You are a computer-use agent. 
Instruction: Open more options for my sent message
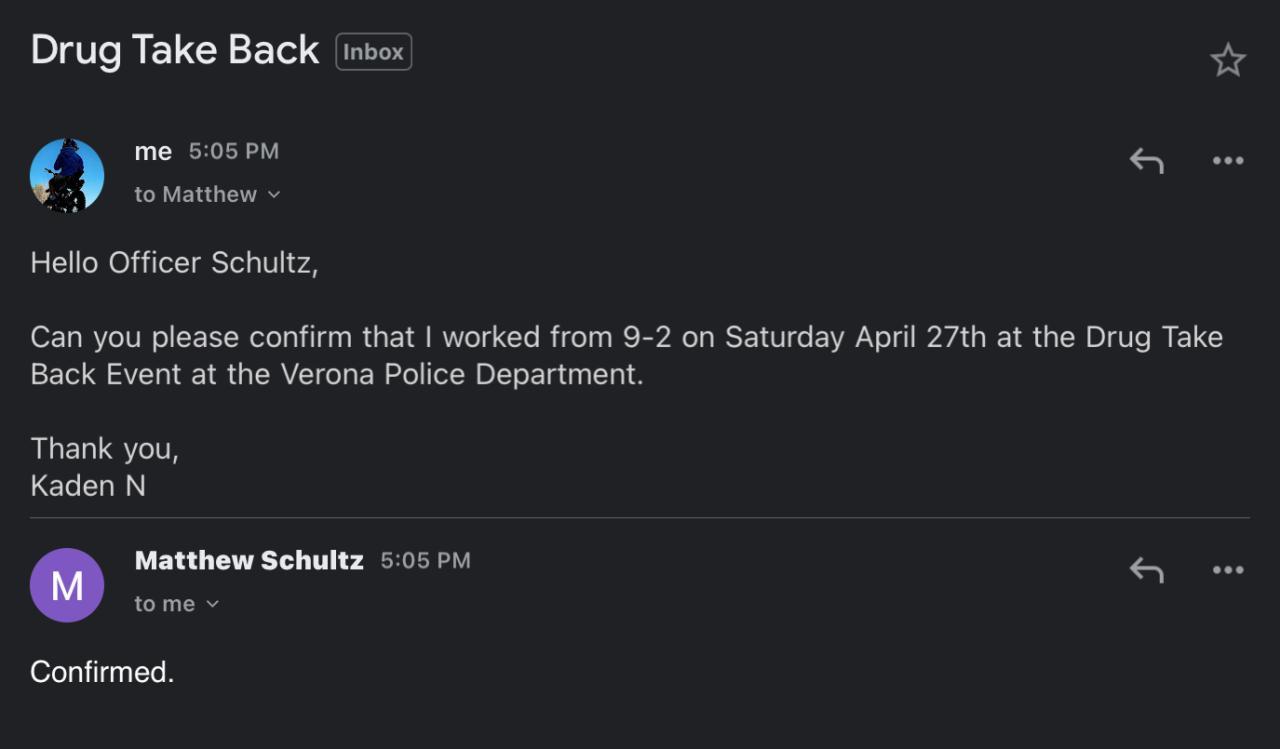(1227, 160)
